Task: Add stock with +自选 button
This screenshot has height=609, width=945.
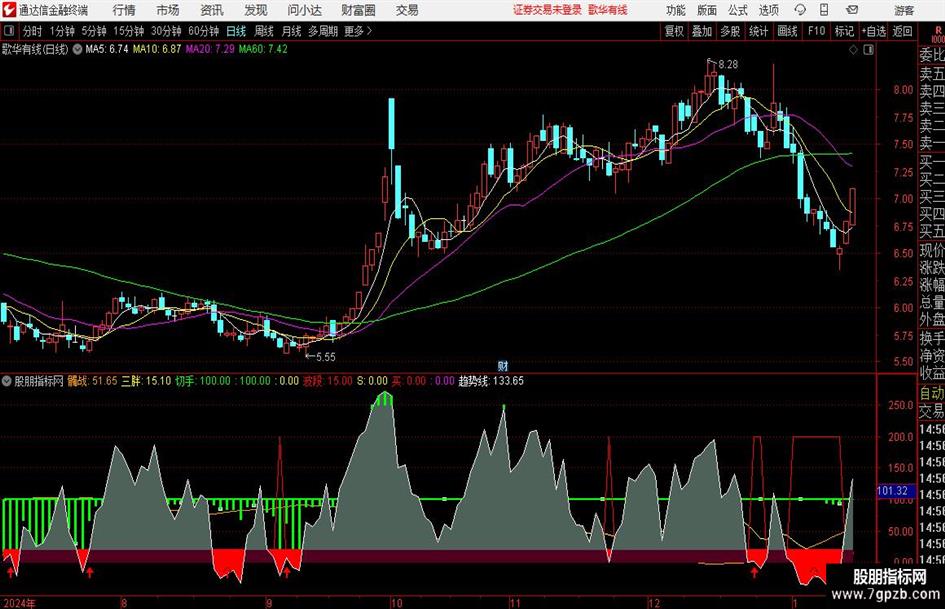Action: point(874,31)
